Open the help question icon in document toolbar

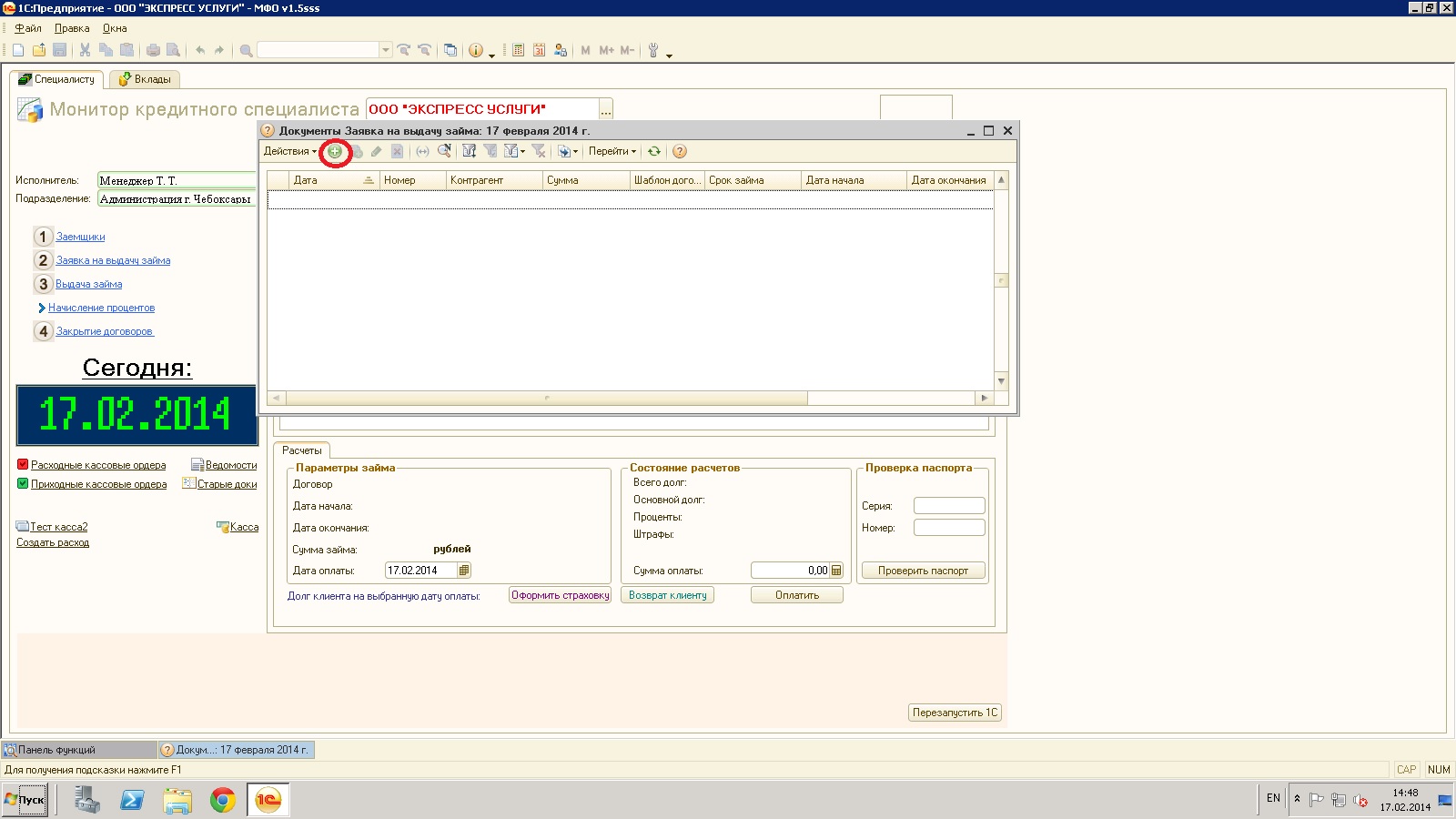(x=680, y=152)
